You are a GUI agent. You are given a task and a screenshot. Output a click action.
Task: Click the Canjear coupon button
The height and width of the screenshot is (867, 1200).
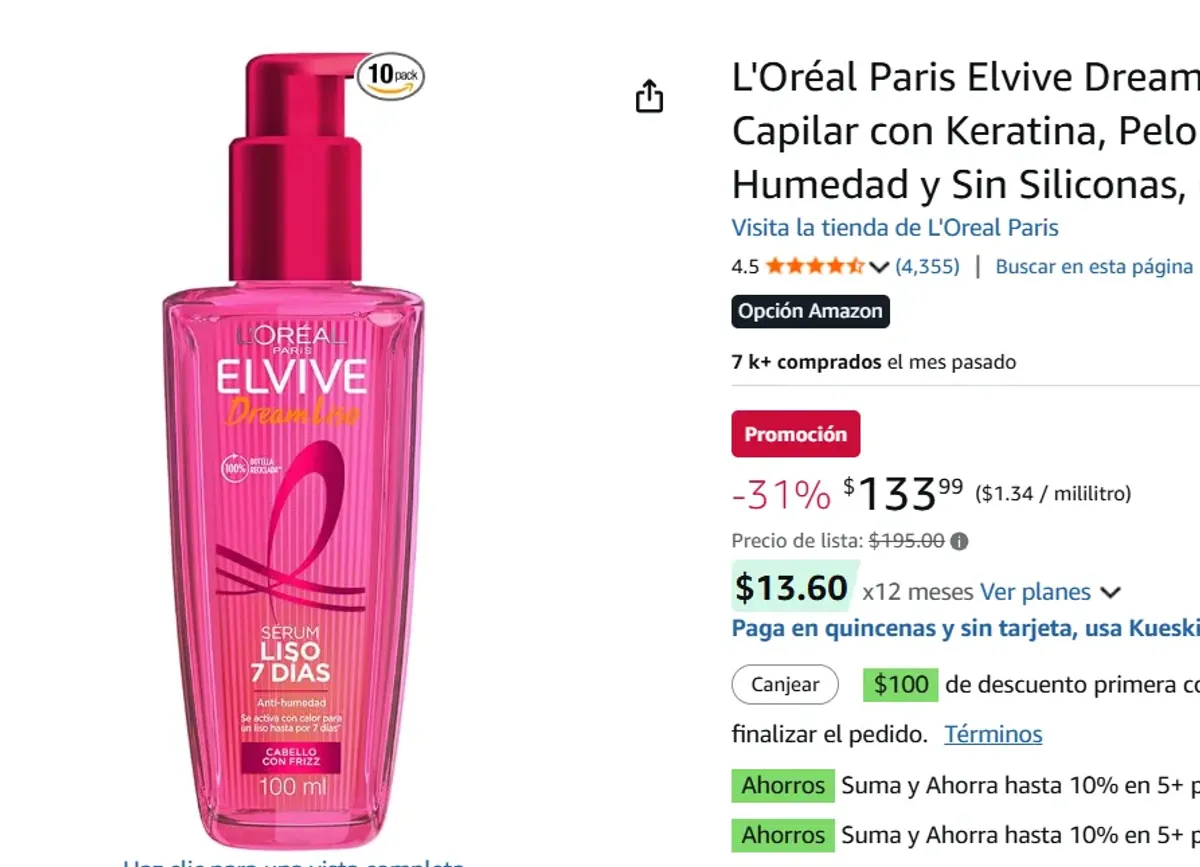point(785,685)
